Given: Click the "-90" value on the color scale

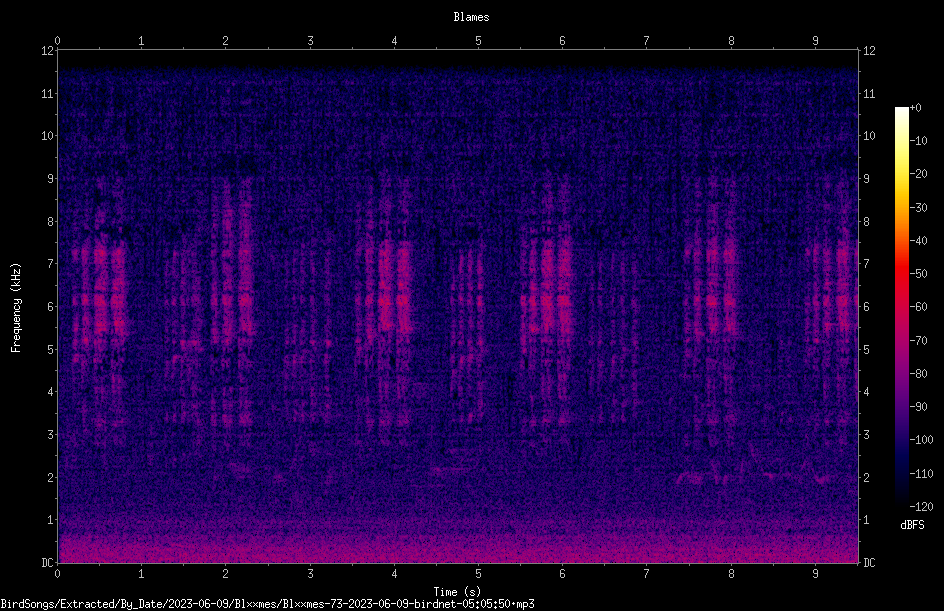Looking at the screenshot, I should coord(918,407).
